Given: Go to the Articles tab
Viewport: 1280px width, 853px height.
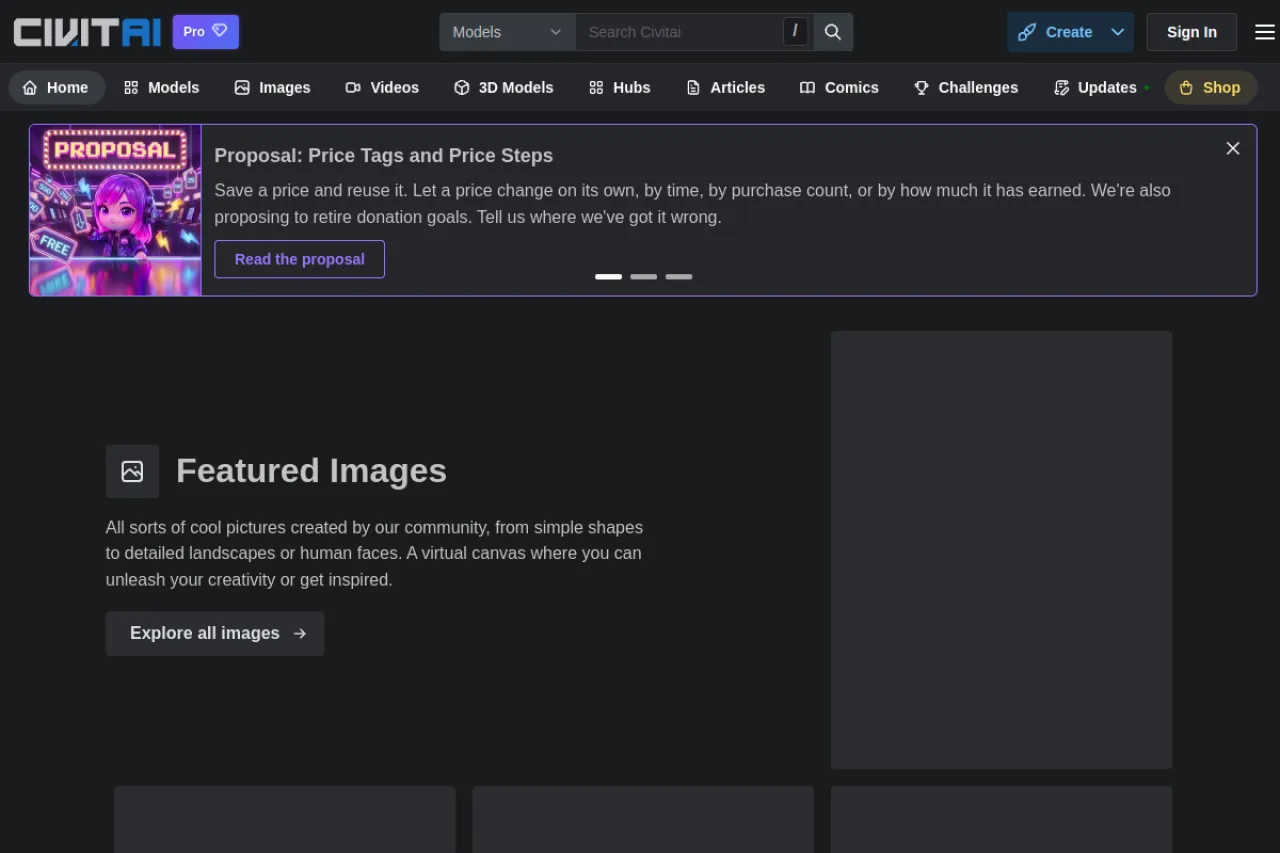Looking at the screenshot, I should pyautogui.click(x=725, y=88).
